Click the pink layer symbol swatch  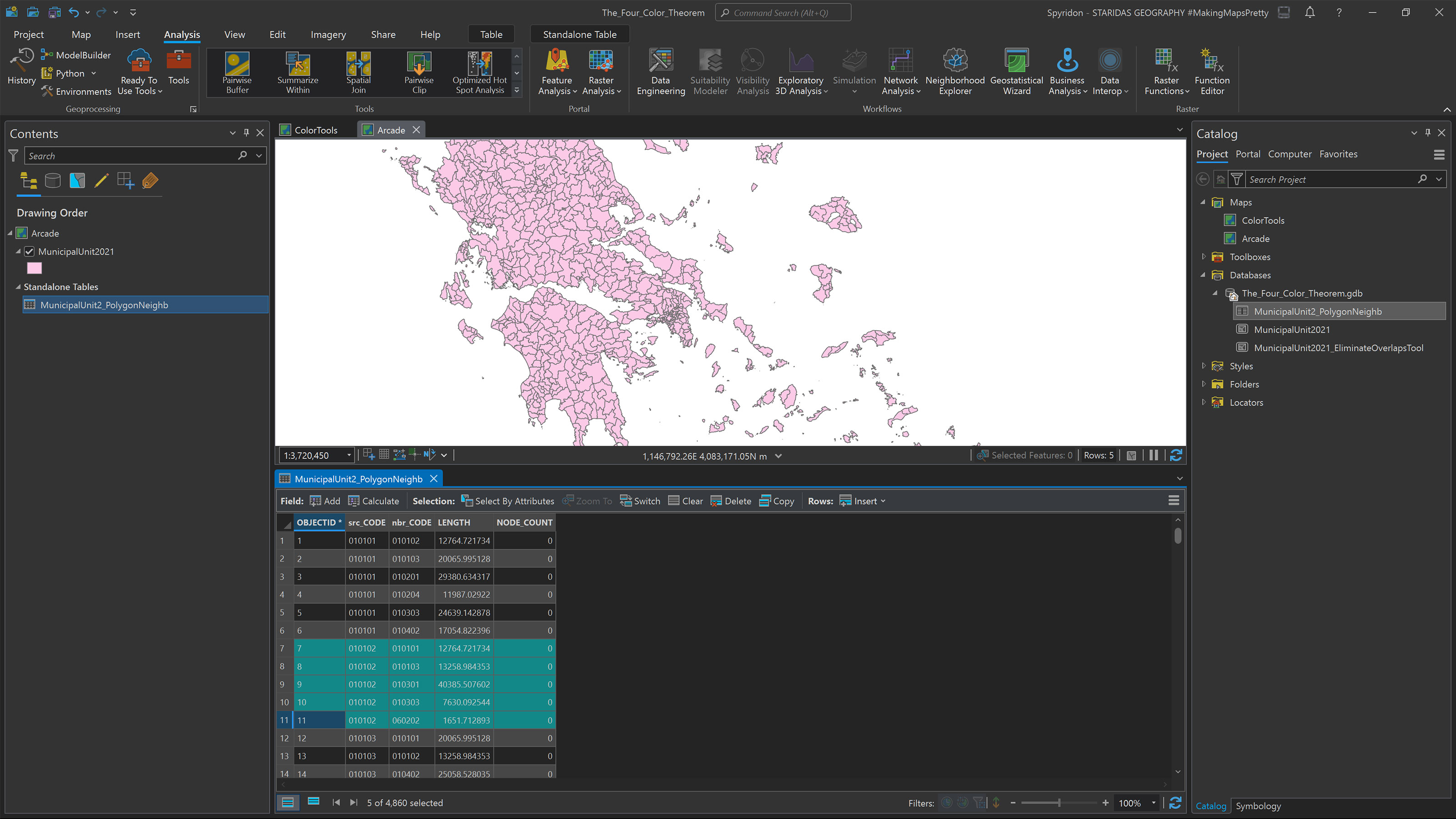[x=35, y=268]
